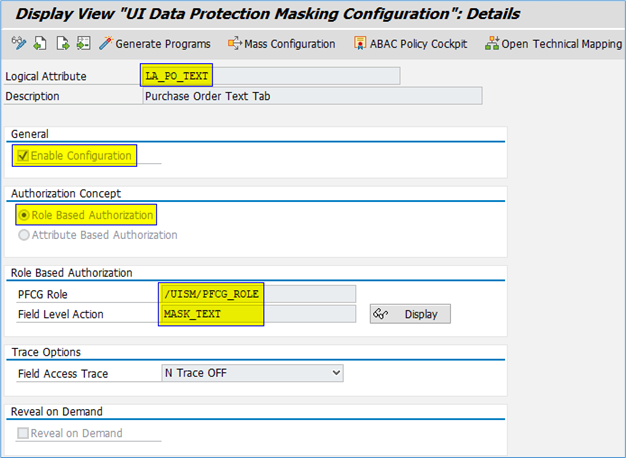This screenshot has height=458, width=626.
Task: Open Mass Configuration from the toolbar
Action: click(x=282, y=44)
